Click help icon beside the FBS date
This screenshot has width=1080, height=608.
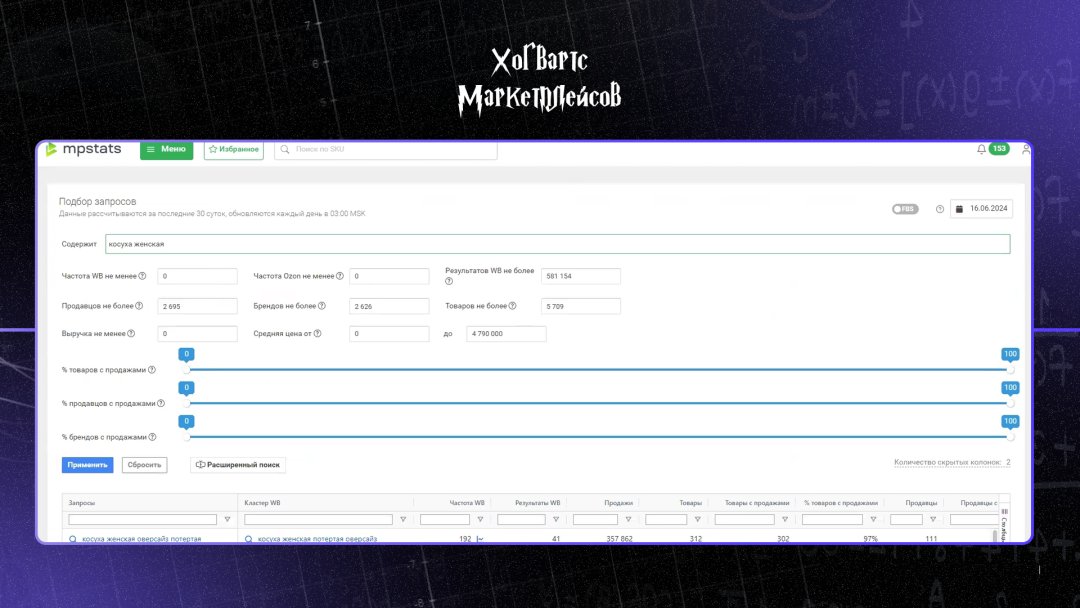pos(939,209)
